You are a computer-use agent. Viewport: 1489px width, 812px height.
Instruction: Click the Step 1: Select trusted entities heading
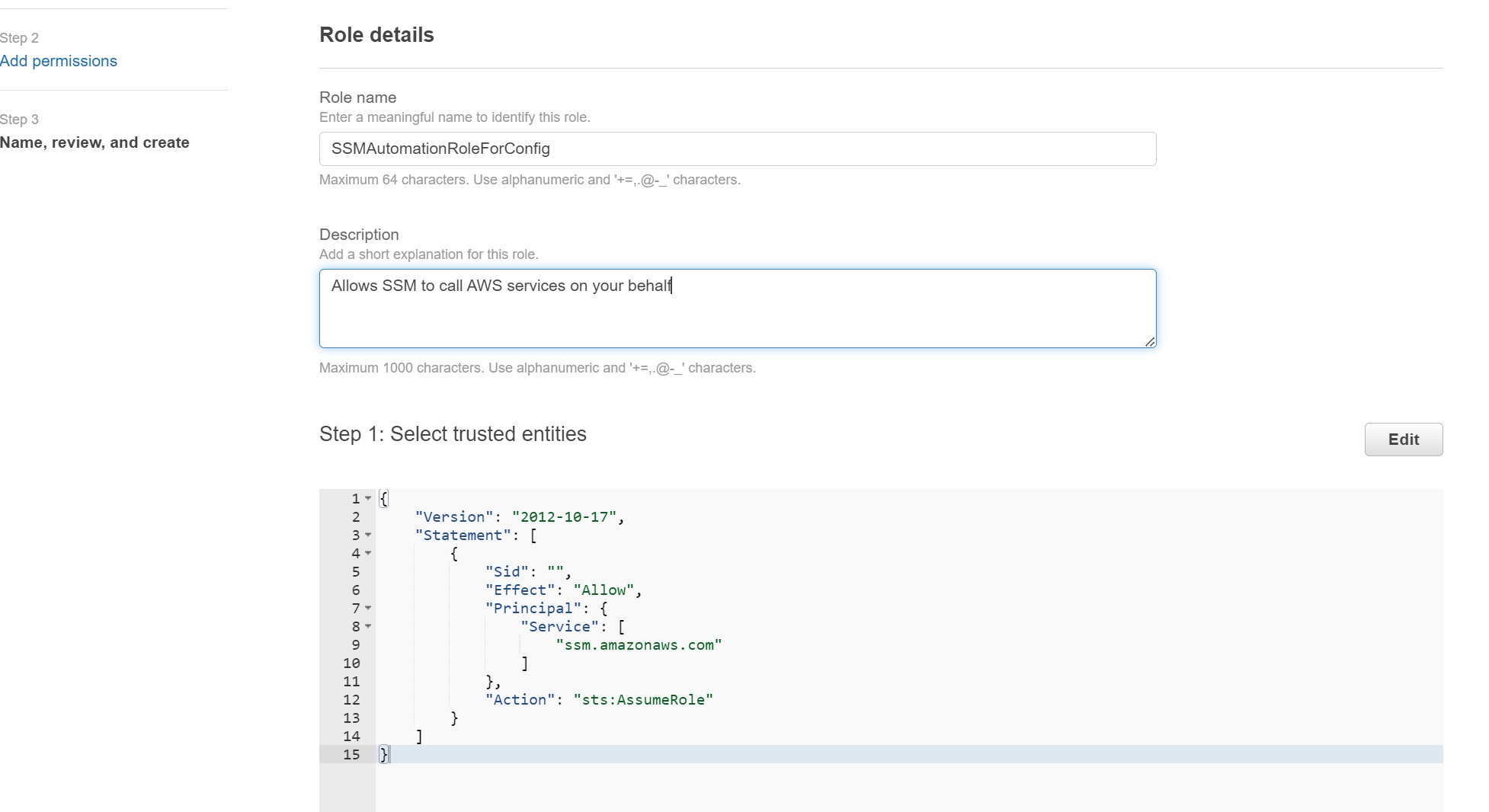click(453, 434)
